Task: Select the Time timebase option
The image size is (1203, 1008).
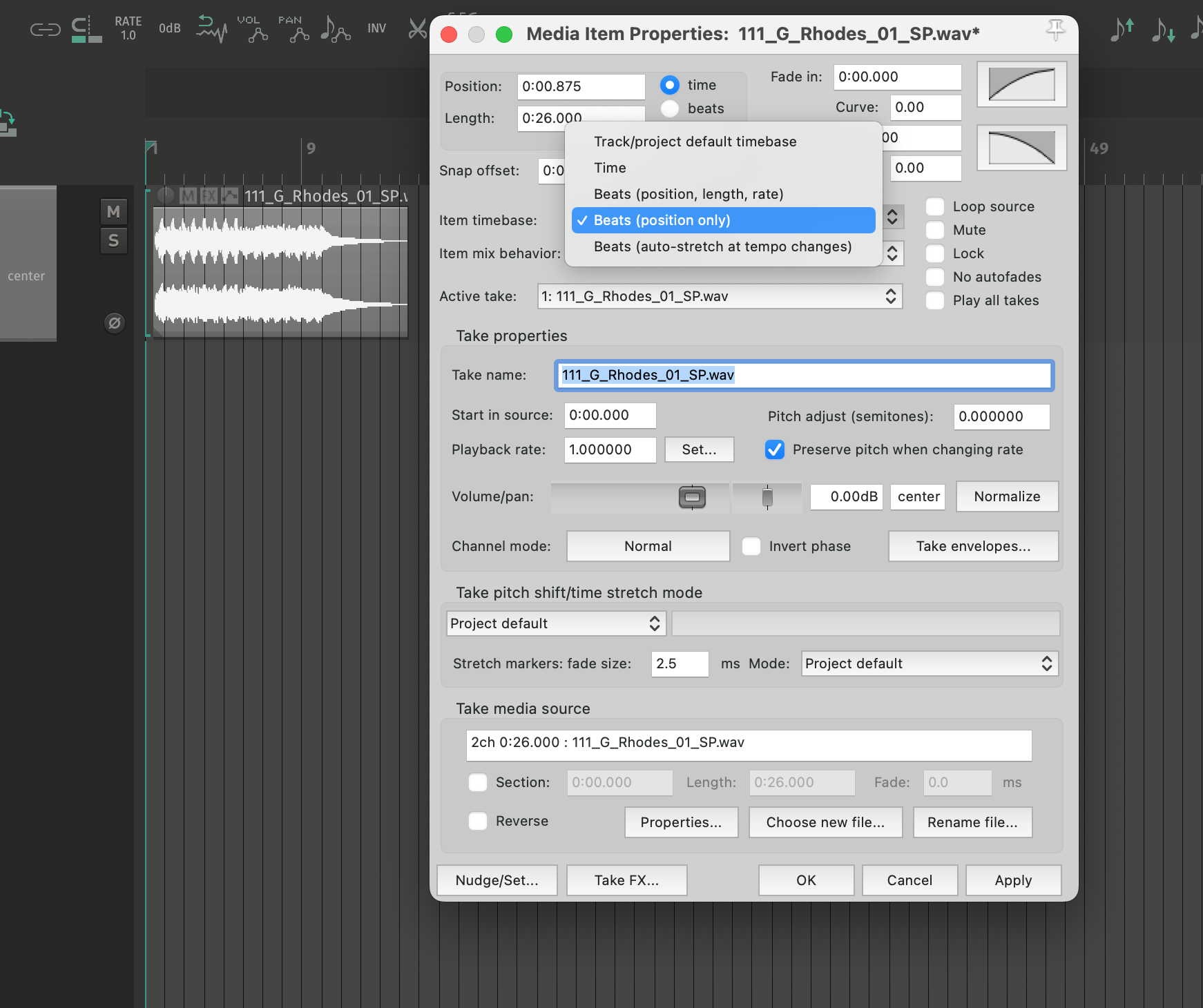Action: coord(610,168)
